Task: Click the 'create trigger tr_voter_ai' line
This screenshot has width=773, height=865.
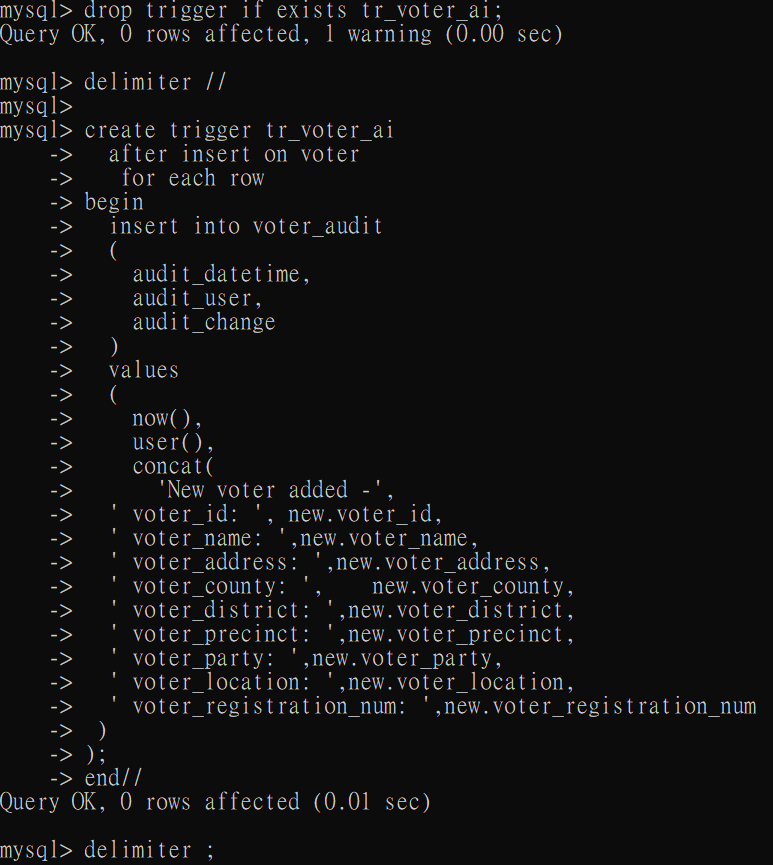Action: click(239, 131)
